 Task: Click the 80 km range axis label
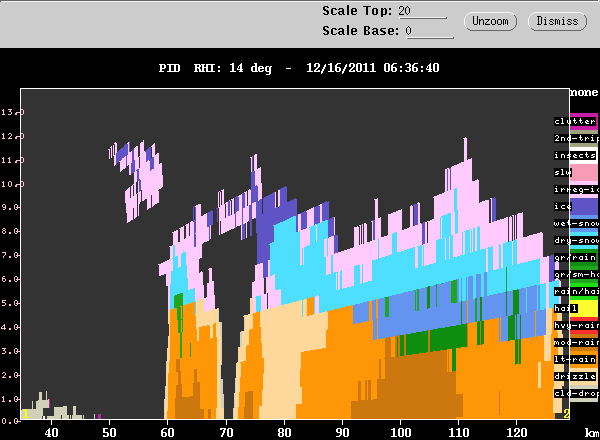pyautogui.click(x=284, y=433)
